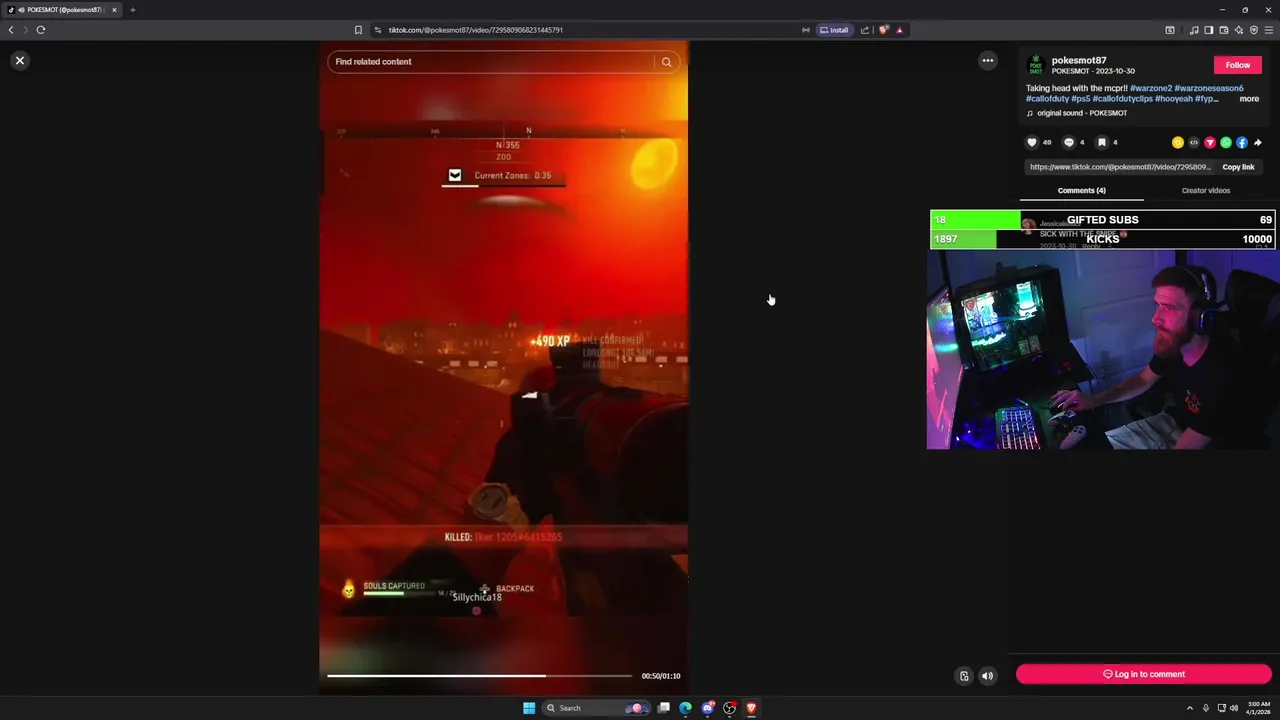The image size is (1280, 720).
Task: Save video with the bookmark icon
Action: click(1102, 142)
